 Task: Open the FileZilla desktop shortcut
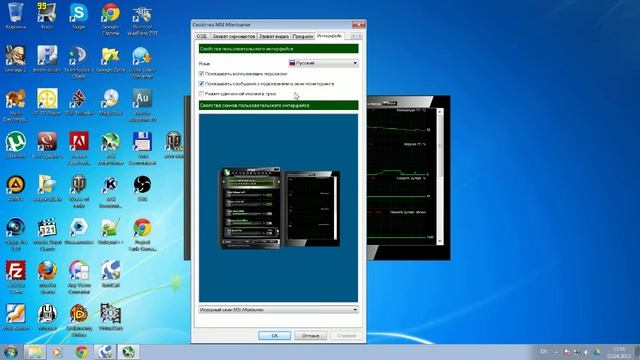16,278
